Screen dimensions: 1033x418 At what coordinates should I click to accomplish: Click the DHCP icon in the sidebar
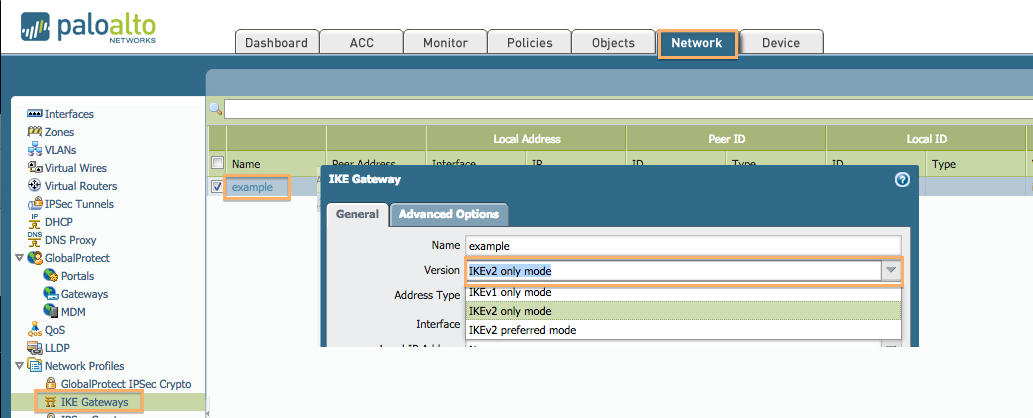(35, 222)
